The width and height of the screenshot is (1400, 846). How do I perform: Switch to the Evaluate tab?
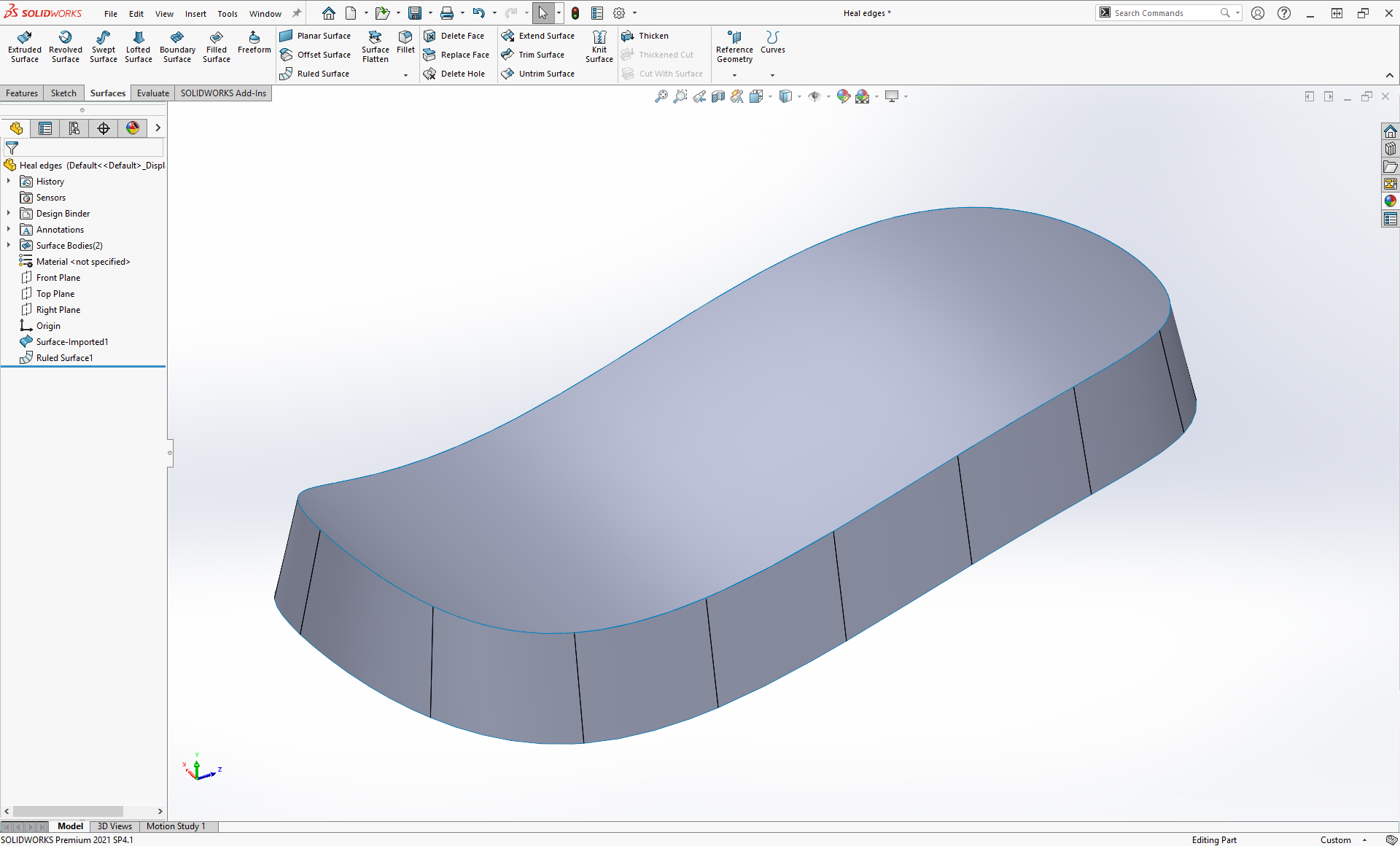click(153, 93)
